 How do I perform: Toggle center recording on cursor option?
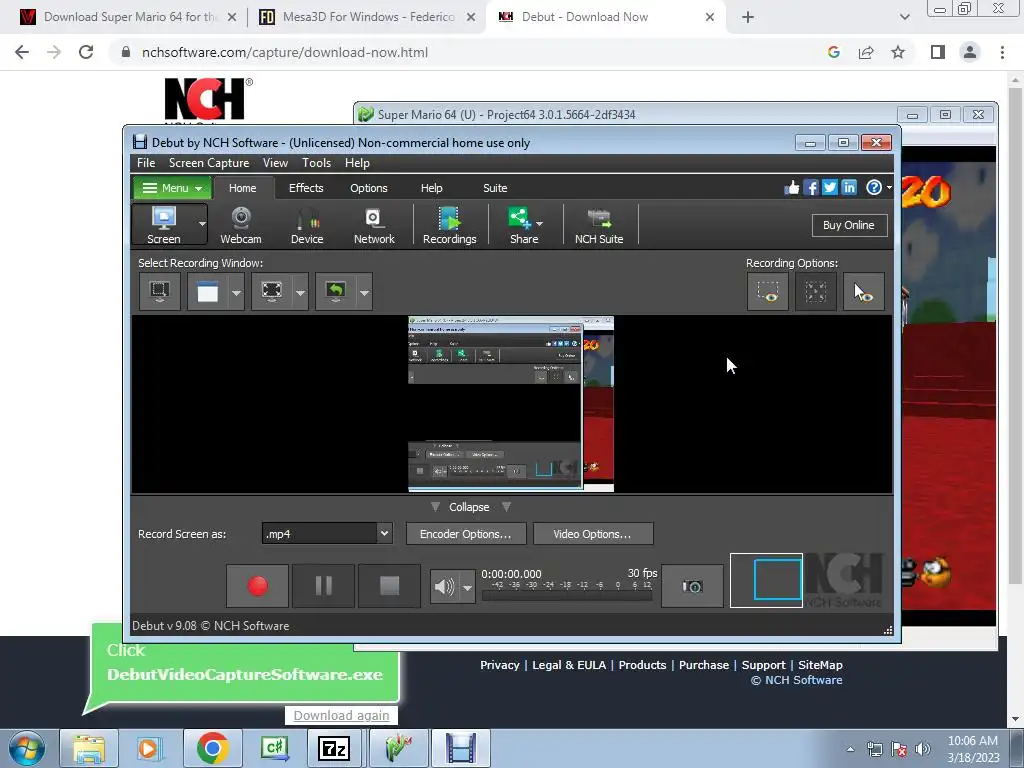[x=816, y=291]
